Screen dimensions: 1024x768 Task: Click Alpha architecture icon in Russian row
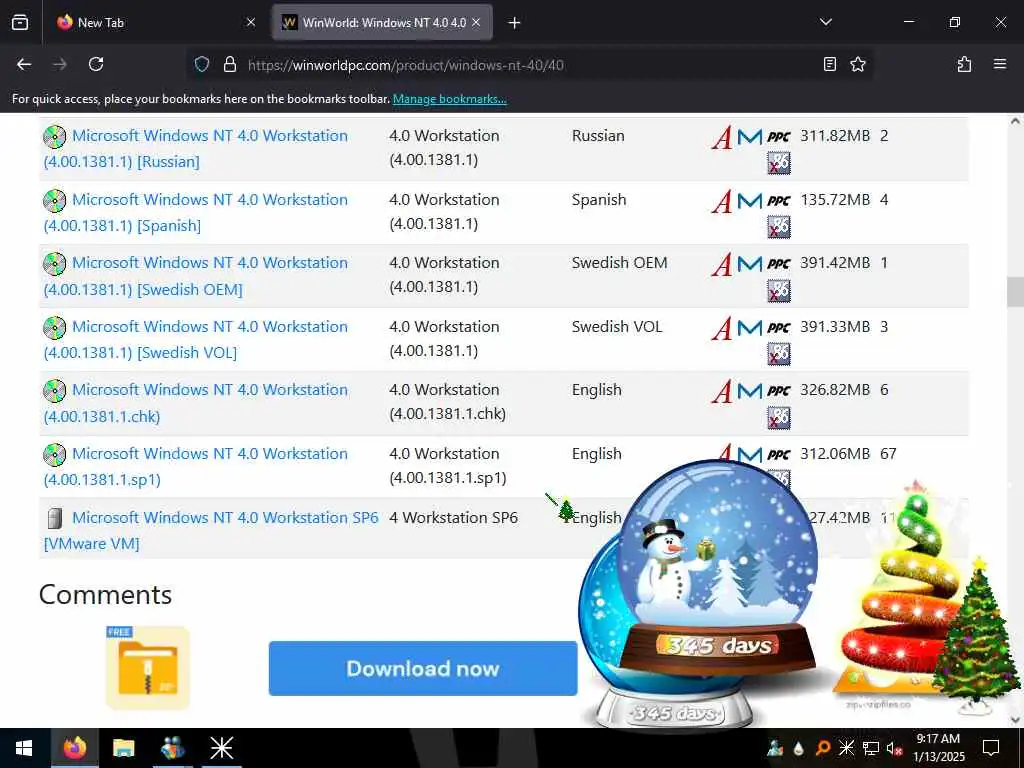coord(722,137)
